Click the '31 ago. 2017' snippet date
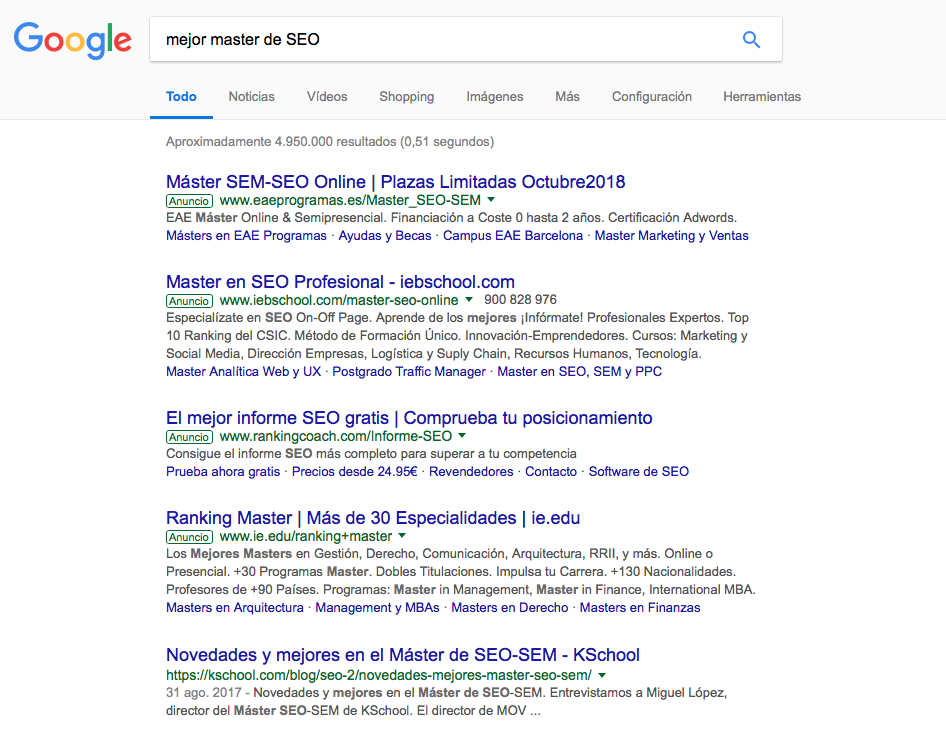 pyautogui.click(x=204, y=693)
